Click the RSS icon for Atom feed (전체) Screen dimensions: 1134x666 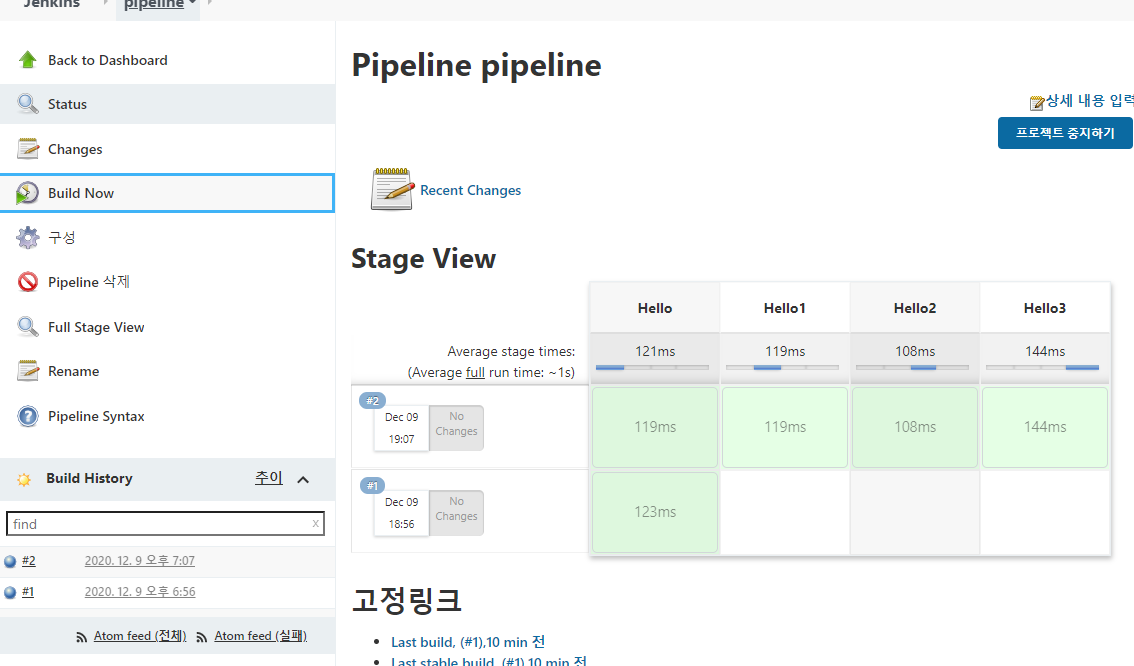82,637
